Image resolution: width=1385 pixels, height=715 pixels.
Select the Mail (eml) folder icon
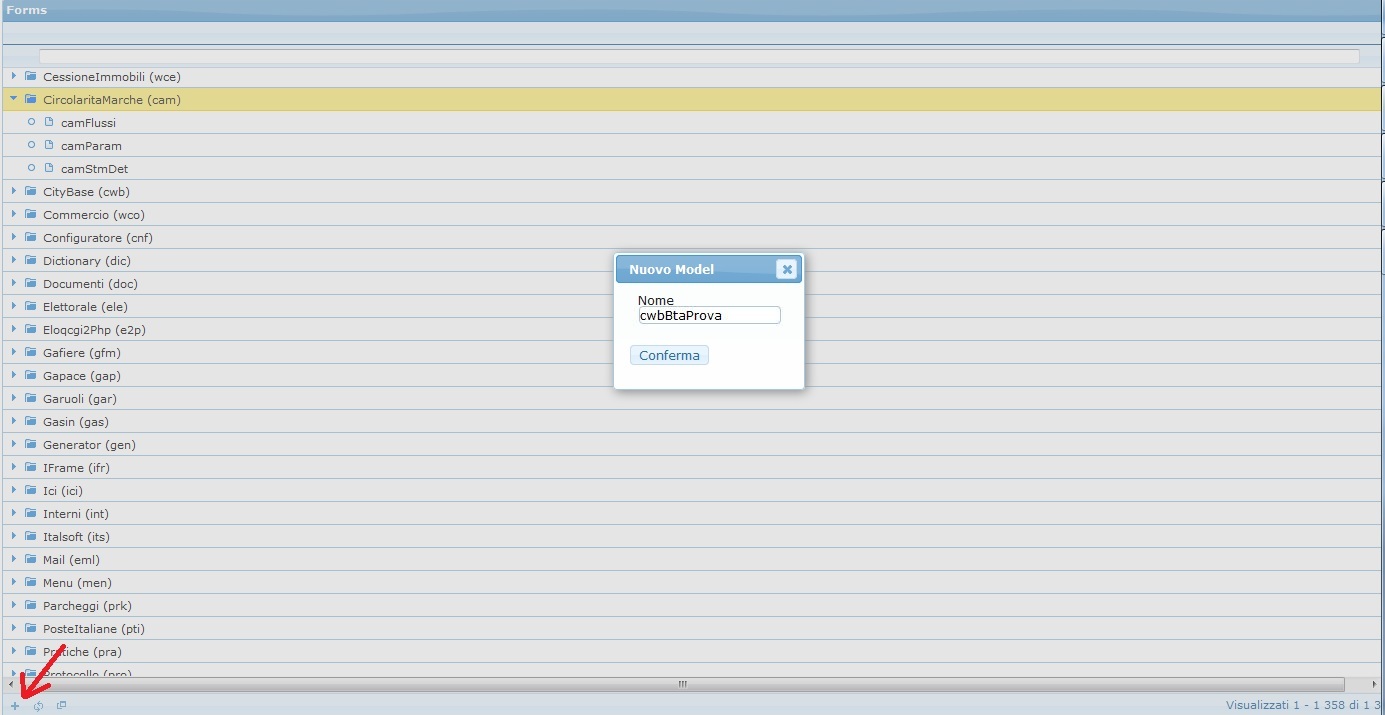coord(31,560)
